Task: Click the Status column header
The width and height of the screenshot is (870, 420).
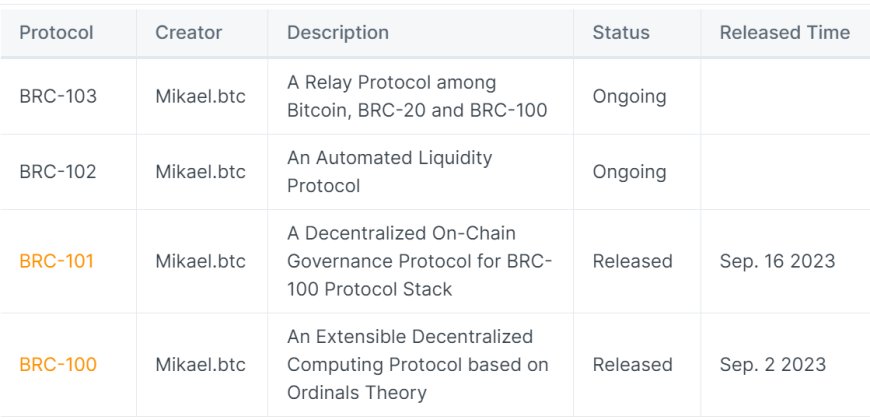Action: pyautogui.click(x=621, y=33)
